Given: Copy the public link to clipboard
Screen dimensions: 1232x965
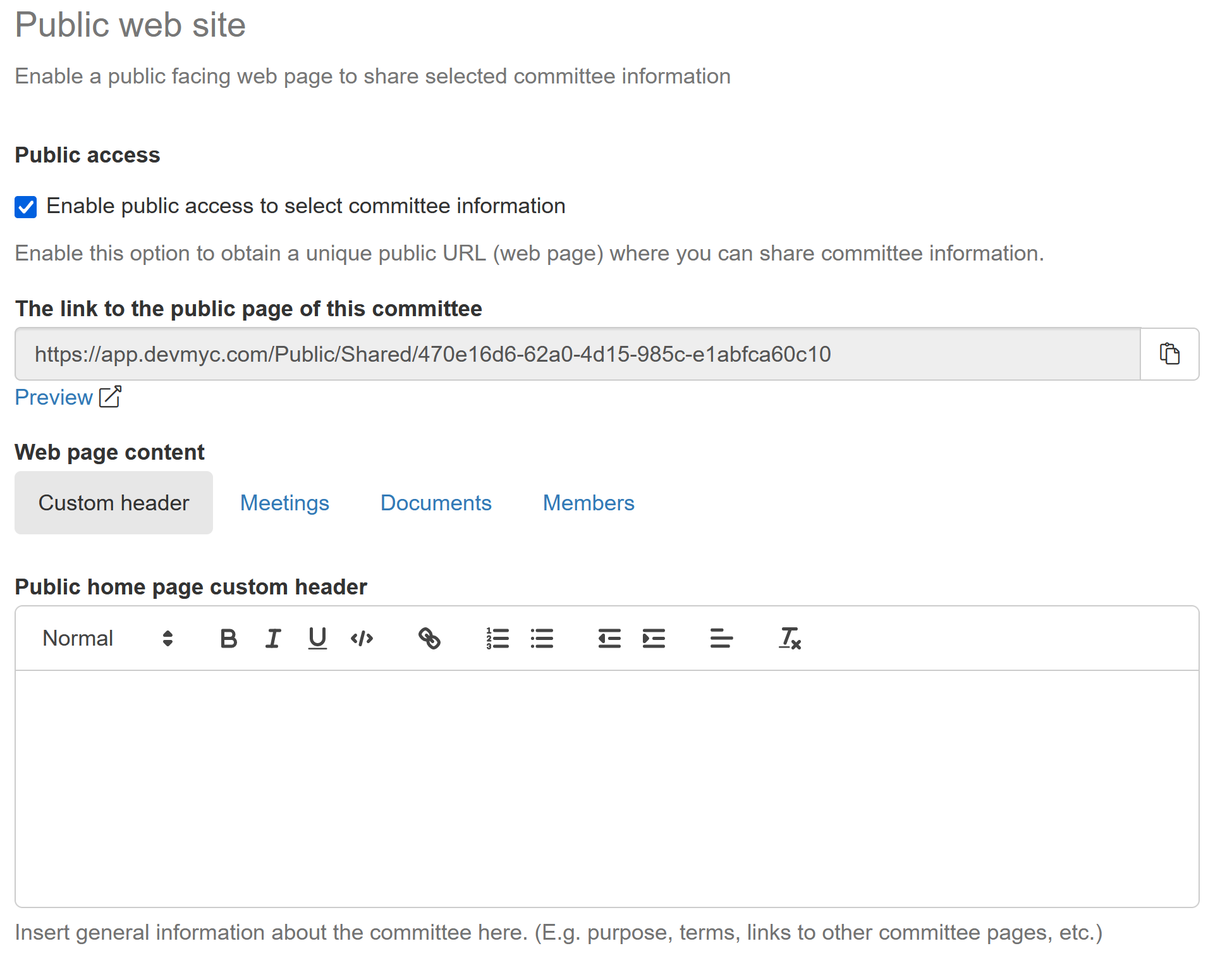Looking at the screenshot, I should 1169,354.
